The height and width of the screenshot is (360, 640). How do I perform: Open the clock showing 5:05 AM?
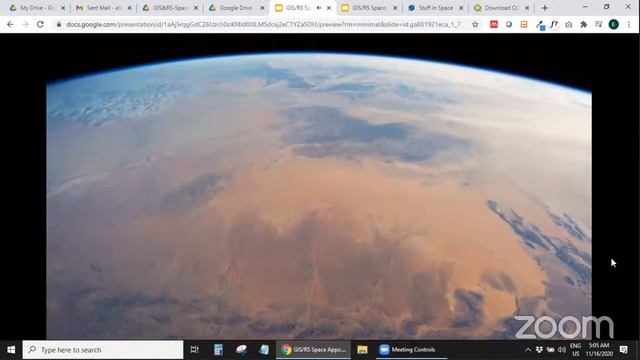click(x=599, y=350)
